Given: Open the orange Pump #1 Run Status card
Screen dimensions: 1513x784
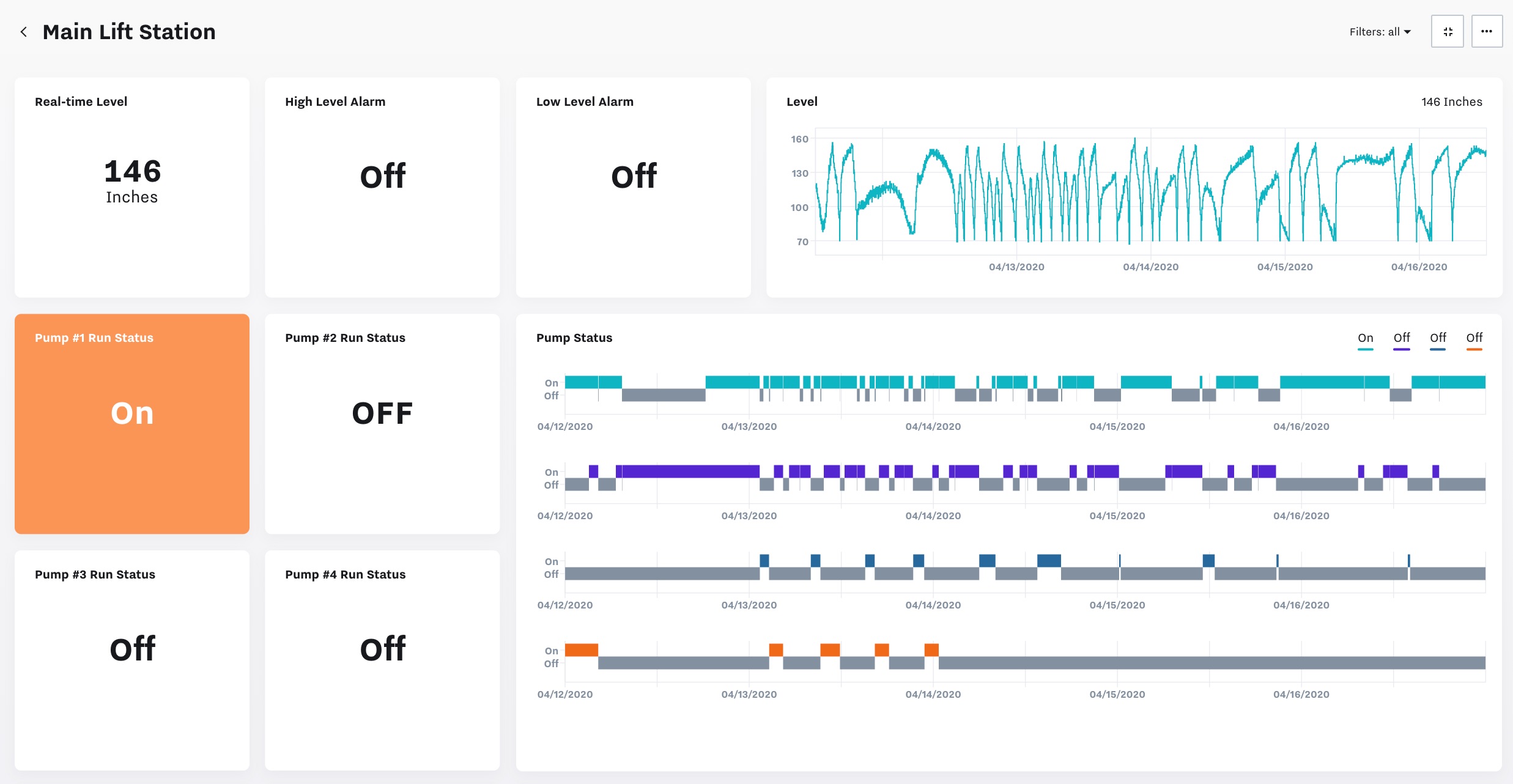Looking at the screenshot, I should pos(132,424).
